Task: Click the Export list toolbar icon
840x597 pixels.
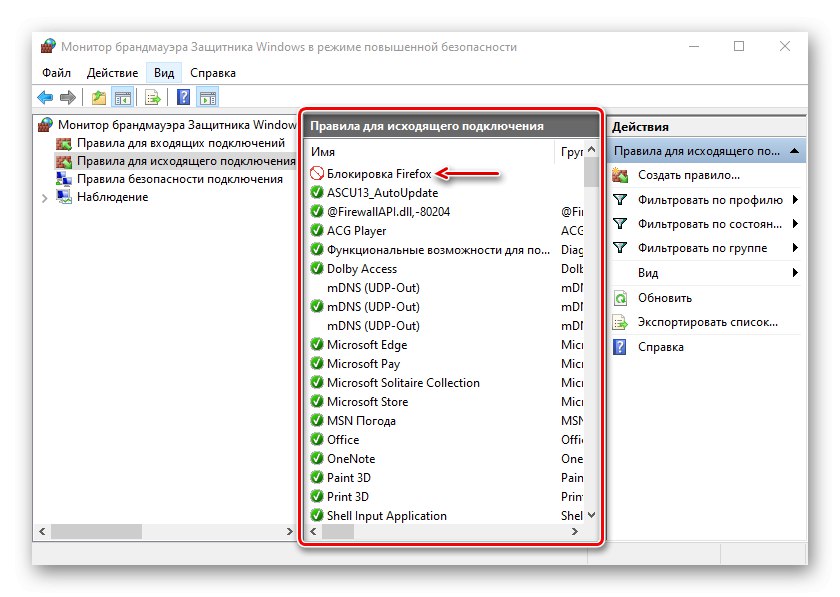Action: [153, 98]
